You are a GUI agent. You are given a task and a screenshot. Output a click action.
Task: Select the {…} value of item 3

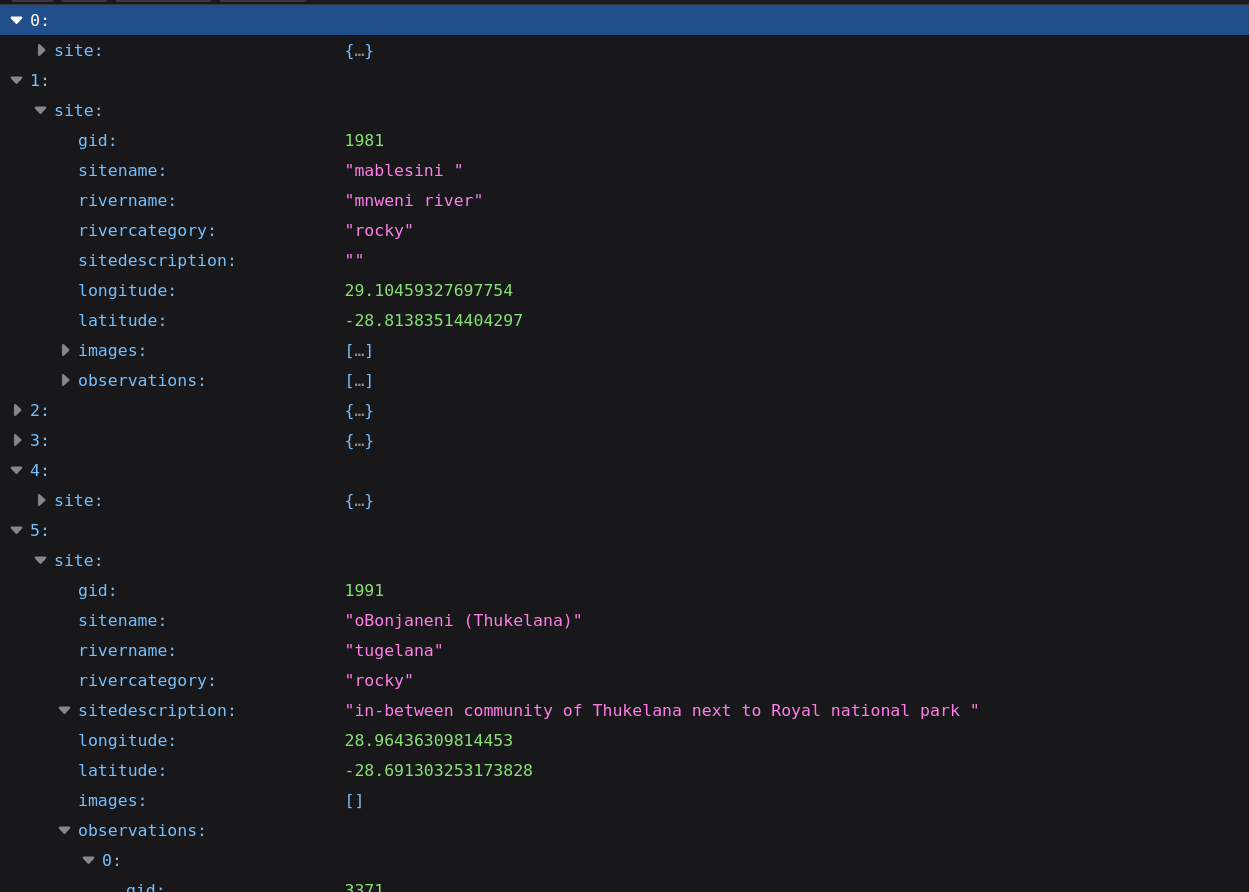pyautogui.click(x=359, y=441)
